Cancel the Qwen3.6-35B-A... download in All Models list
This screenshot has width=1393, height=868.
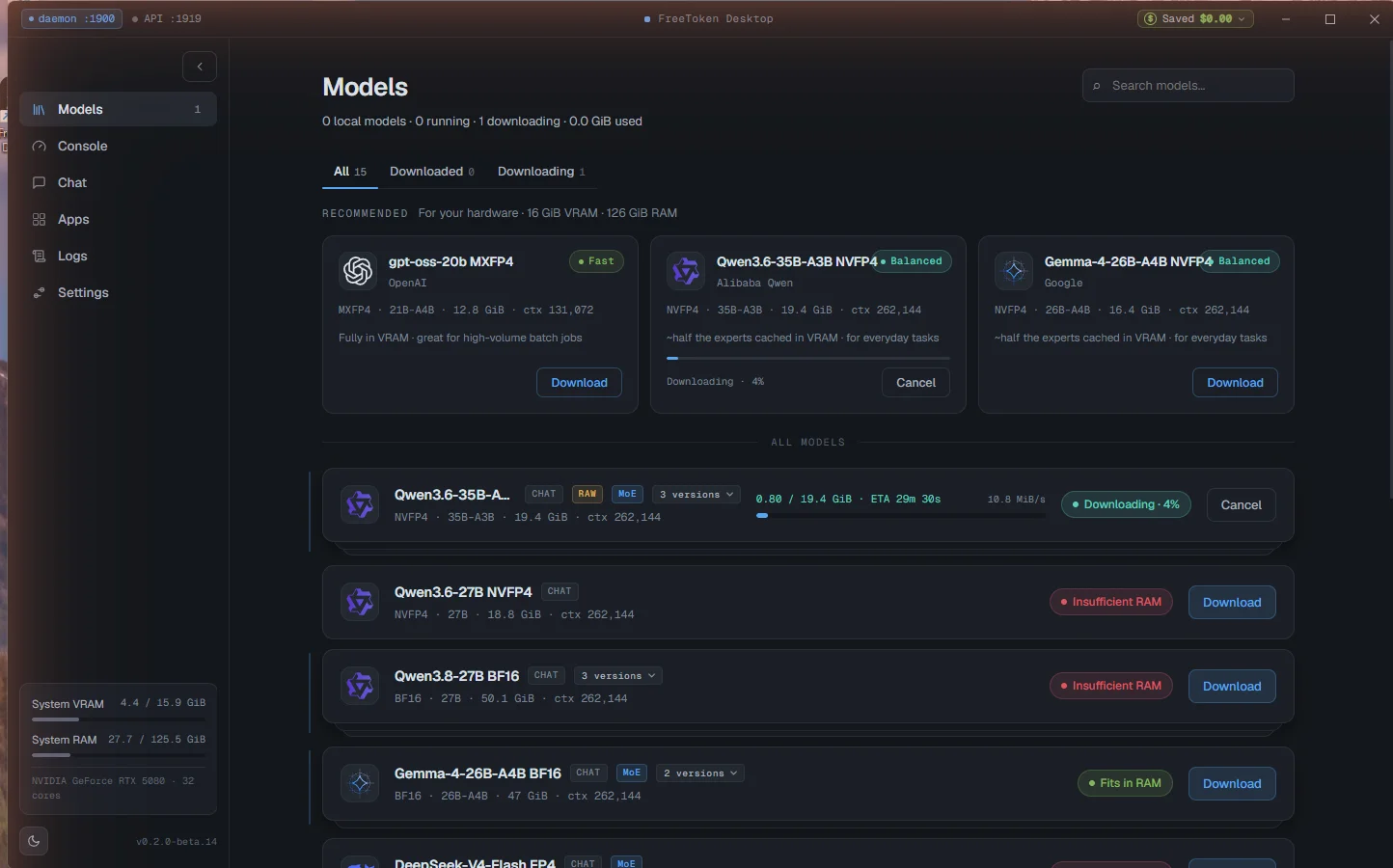1241,505
